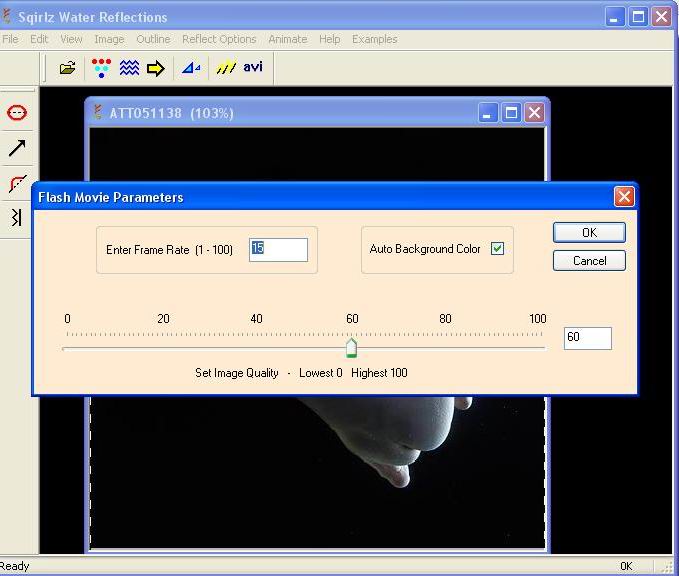Select the colored dots customize icon
The height and width of the screenshot is (576, 679).
[101, 68]
